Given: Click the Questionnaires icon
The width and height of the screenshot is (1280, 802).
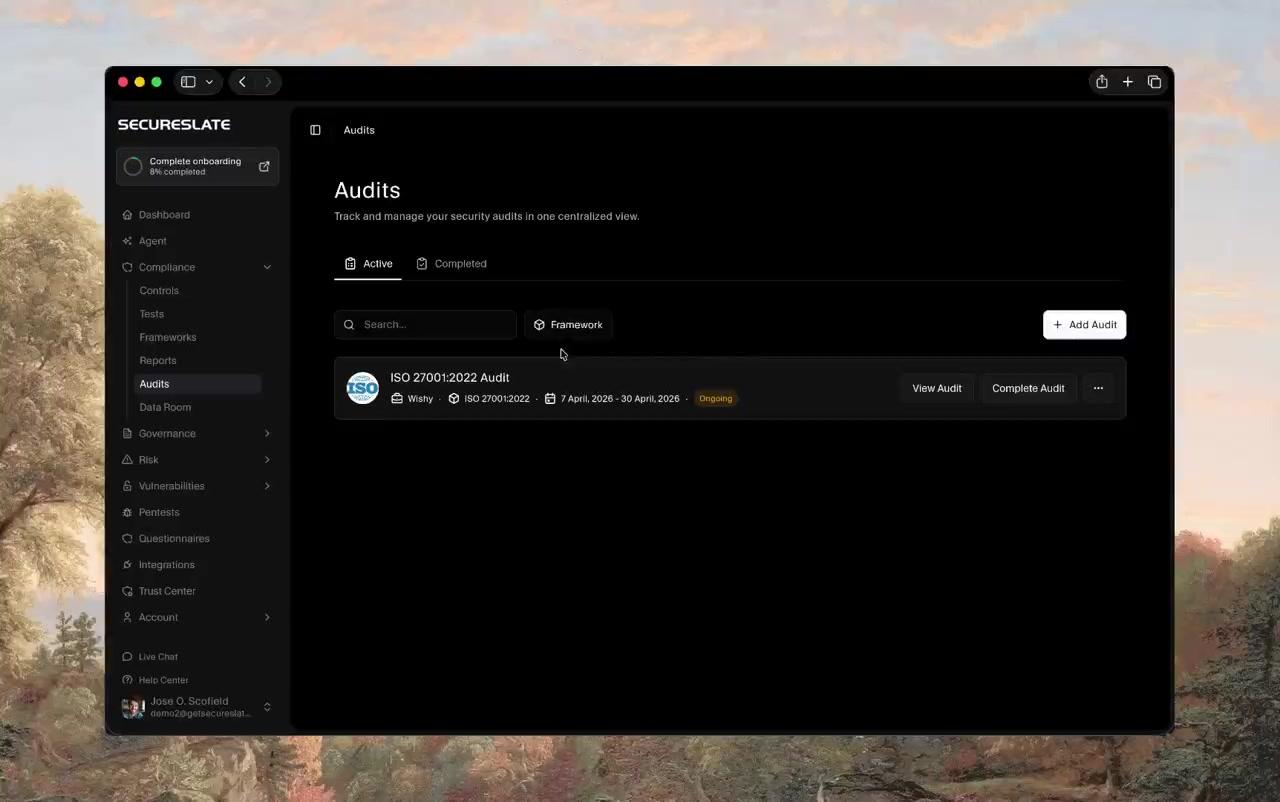Looking at the screenshot, I should click(127, 539).
